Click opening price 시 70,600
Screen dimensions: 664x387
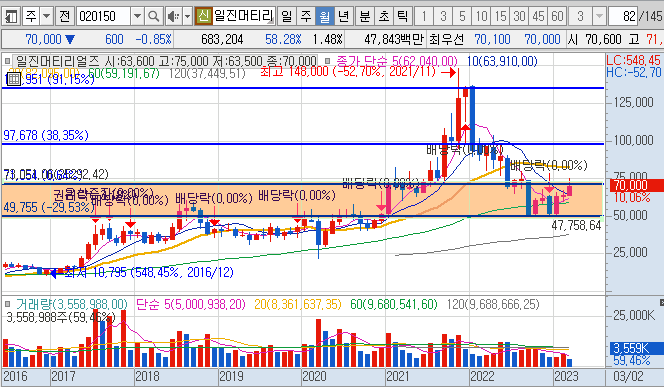click(x=595, y=39)
